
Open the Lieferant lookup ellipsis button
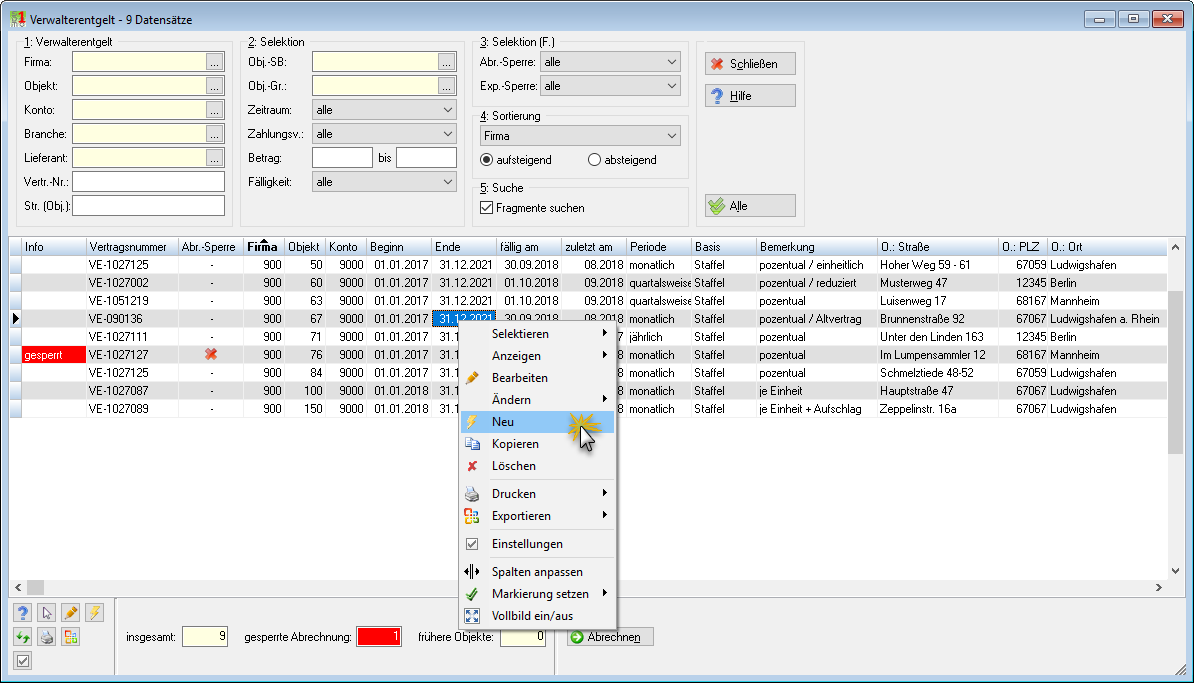(x=215, y=158)
